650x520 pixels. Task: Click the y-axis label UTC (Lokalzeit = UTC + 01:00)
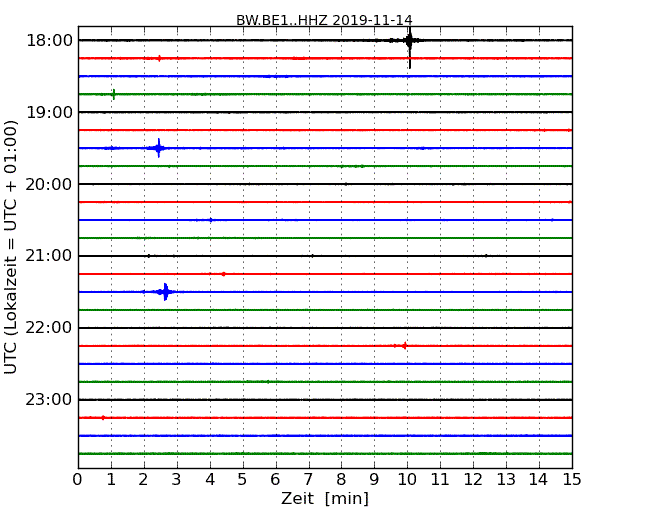pyautogui.click(x=11, y=247)
